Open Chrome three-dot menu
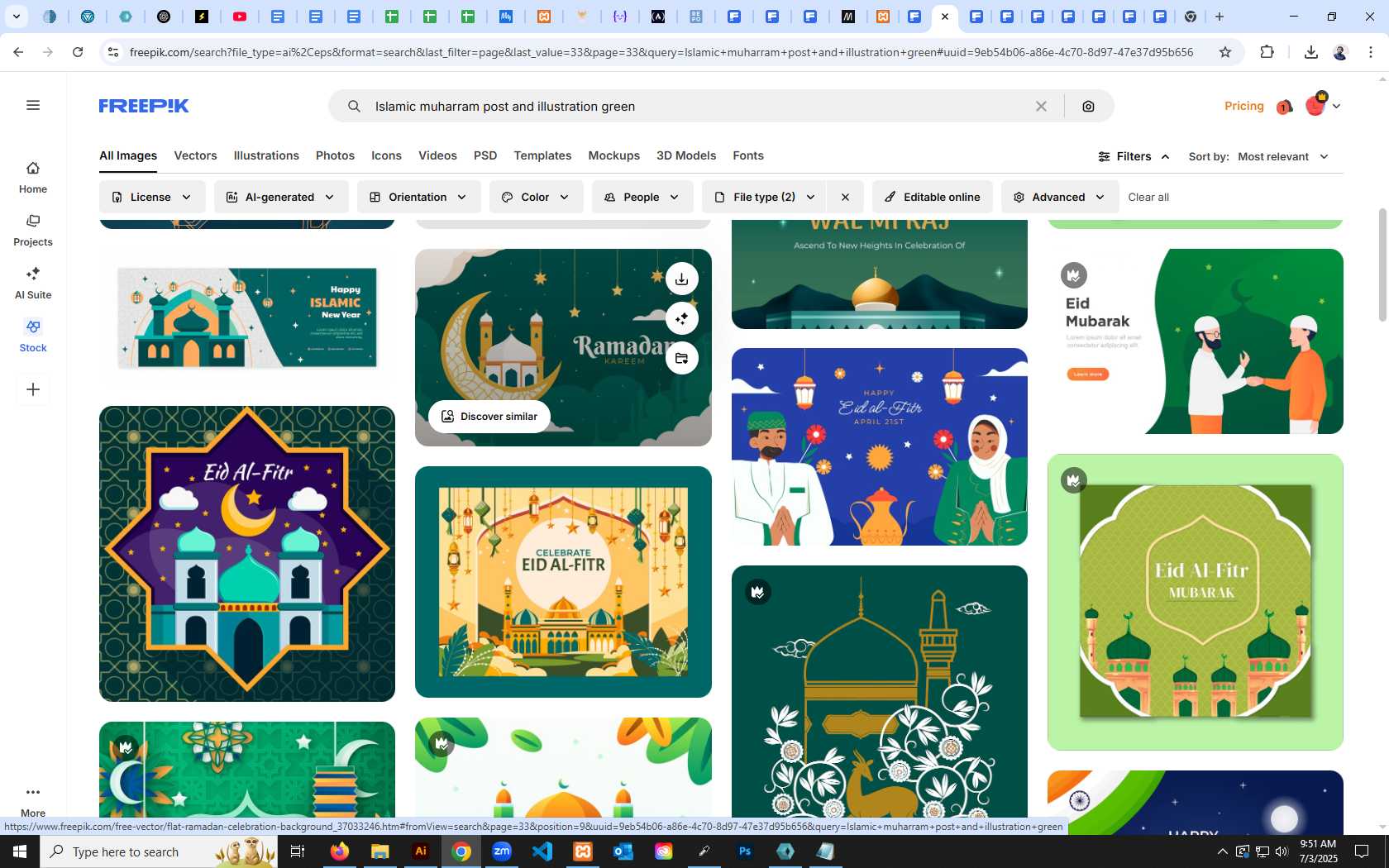1389x868 pixels. [1371, 52]
